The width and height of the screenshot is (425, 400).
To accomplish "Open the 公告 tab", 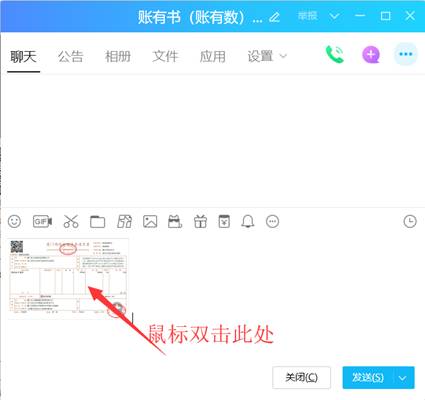I will [x=70, y=56].
